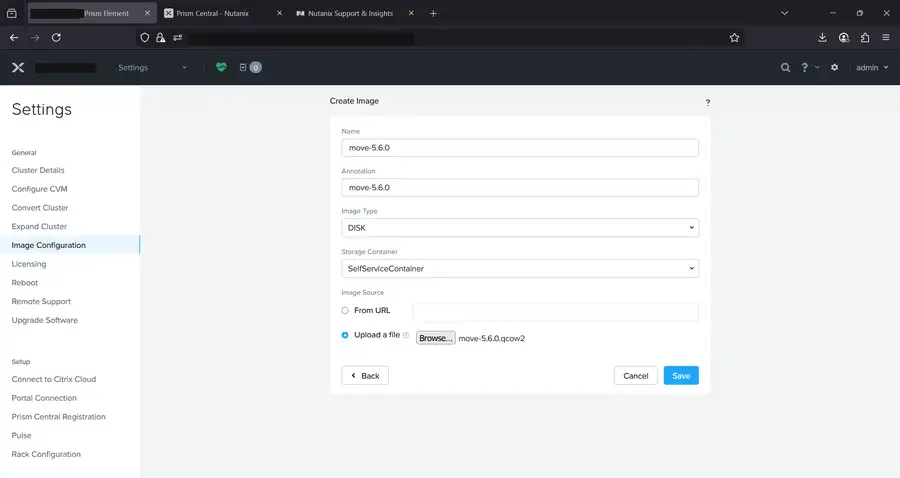Screen dimensions: 900x478
Task: Open Remote Support settings
Action: [41, 301]
